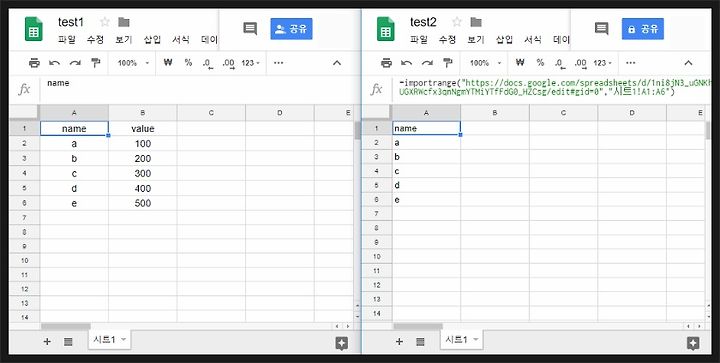Select cell 'e' in test2 sheet
The image size is (720, 363).
tap(426, 200)
